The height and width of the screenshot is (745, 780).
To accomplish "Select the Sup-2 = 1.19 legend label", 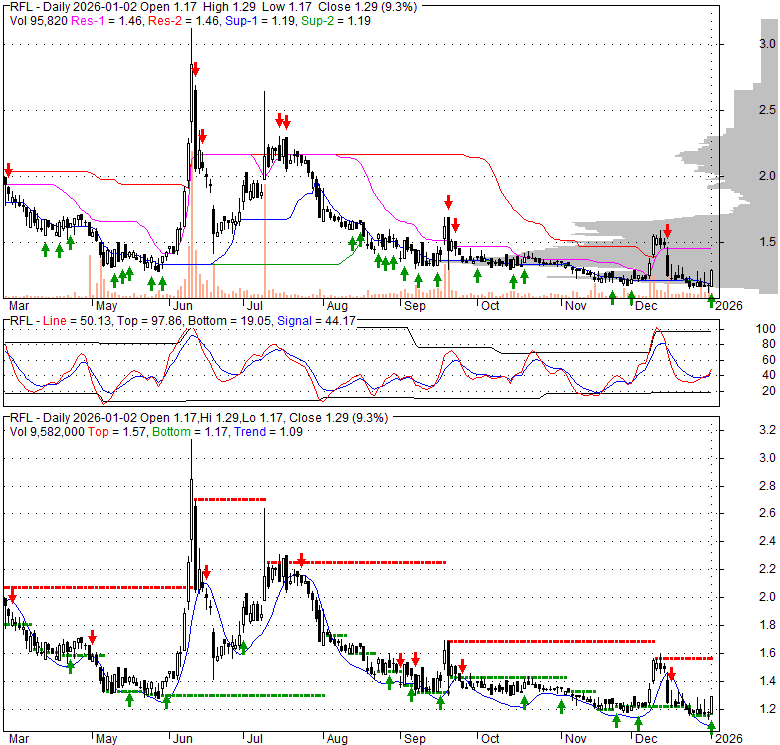I will pyautogui.click(x=336, y=21).
